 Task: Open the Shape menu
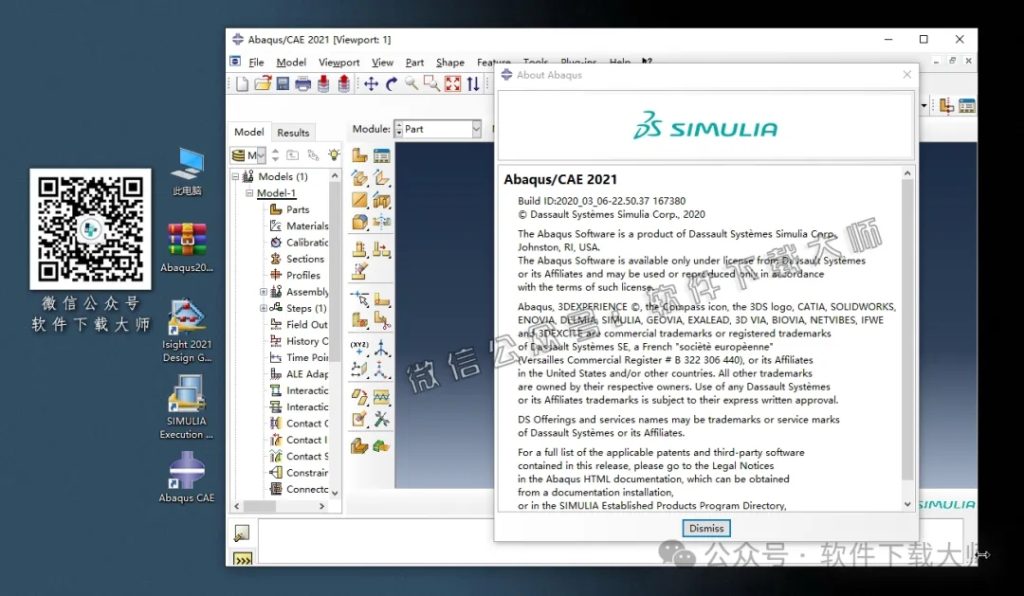coord(449,61)
